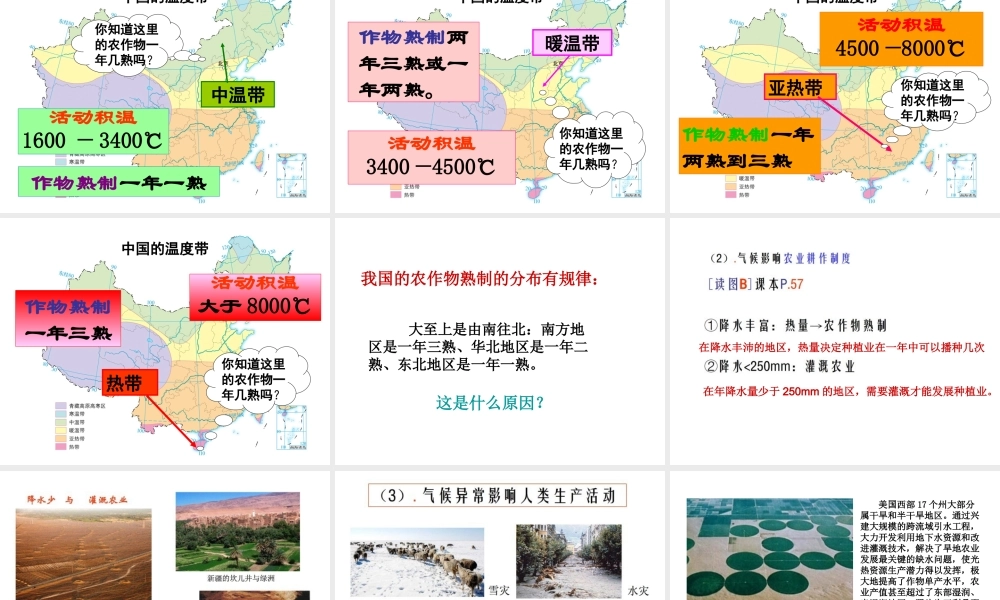This screenshot has height=600, width=1000.
Task: Click the orange box 4500 -8000℃
Action: tap(901, 39)
